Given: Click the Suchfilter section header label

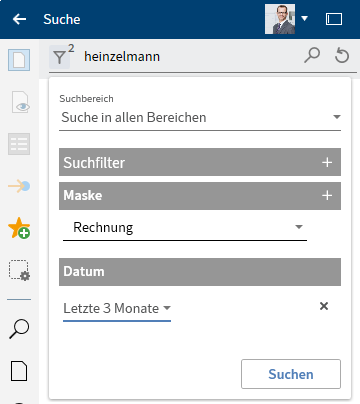Looking at the screenshot, I should 94,163.
